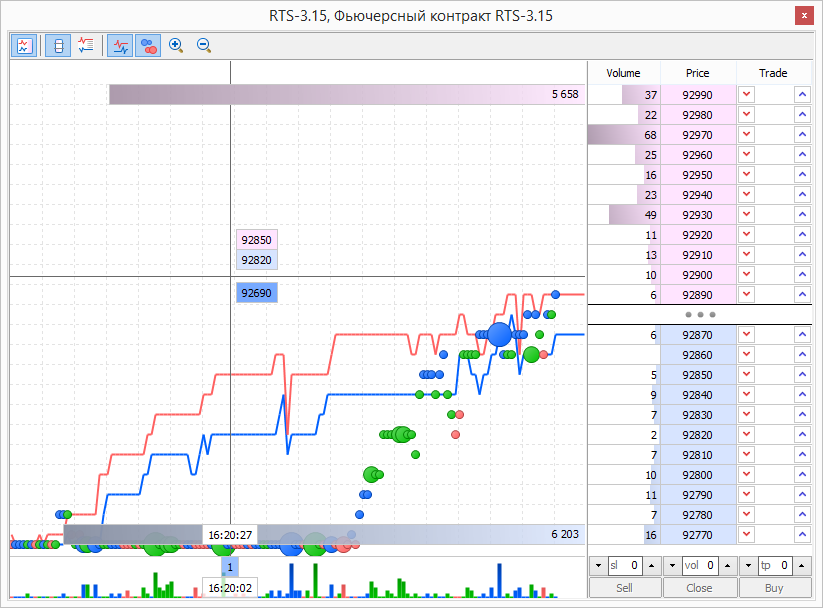Focus the sl input field
Image resolution: width=823 pixels, height=608 pixels.
(x=625, y=565)
